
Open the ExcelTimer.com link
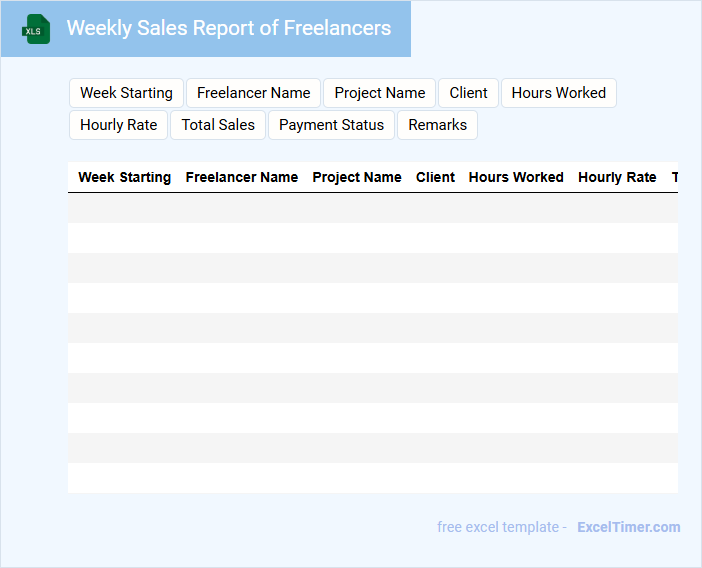[628, 527]
